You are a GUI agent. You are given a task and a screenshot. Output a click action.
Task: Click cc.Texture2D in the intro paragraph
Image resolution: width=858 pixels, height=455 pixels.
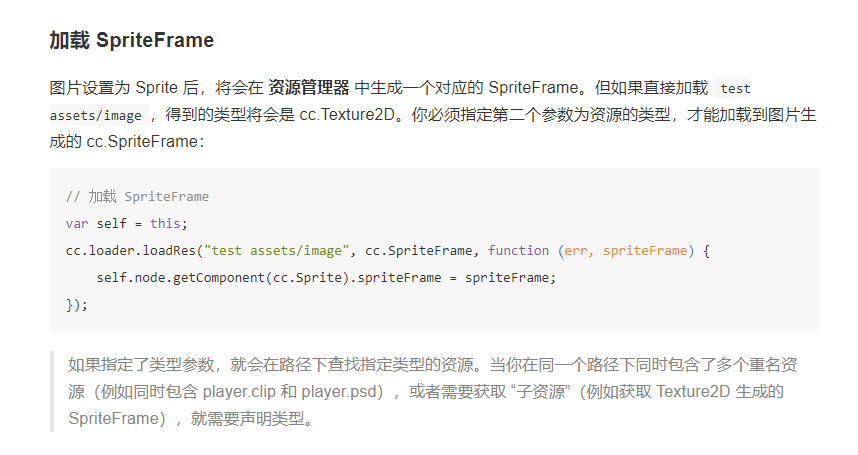349,115
